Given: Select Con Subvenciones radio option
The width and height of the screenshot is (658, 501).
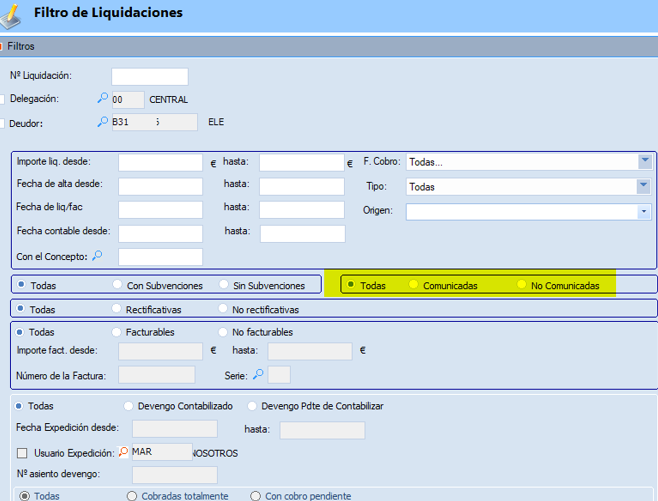Looking at the screenshot, I should (118, 285).
